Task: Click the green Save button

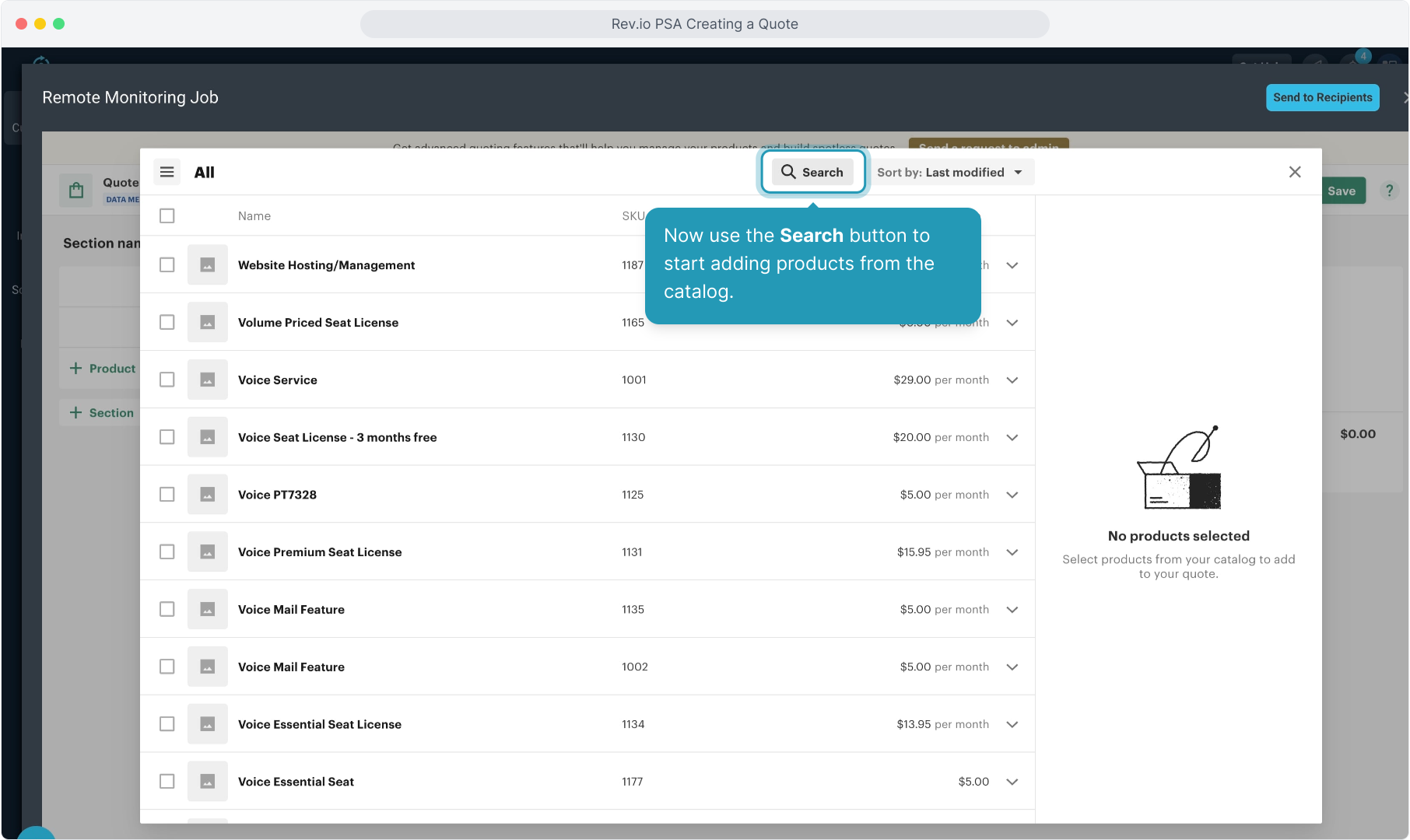Action: click(1342, 191)
